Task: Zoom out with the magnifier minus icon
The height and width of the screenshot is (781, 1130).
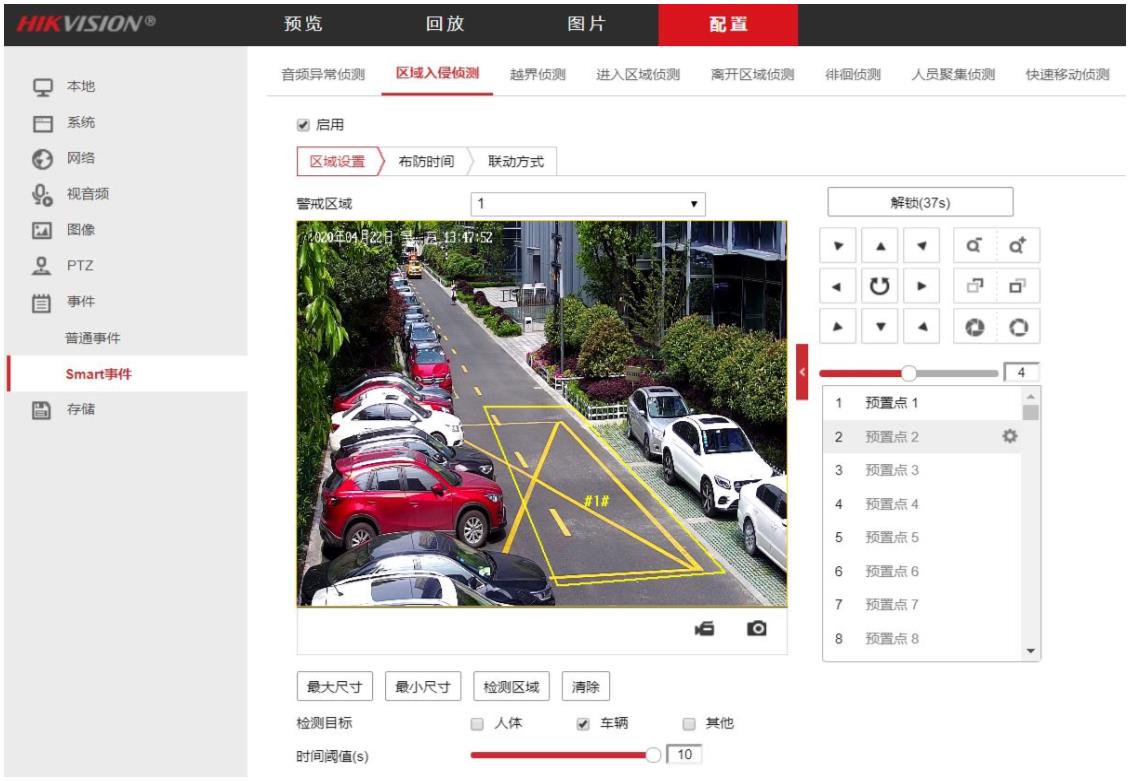Action: pyautogui.click(x=974, y=246)
